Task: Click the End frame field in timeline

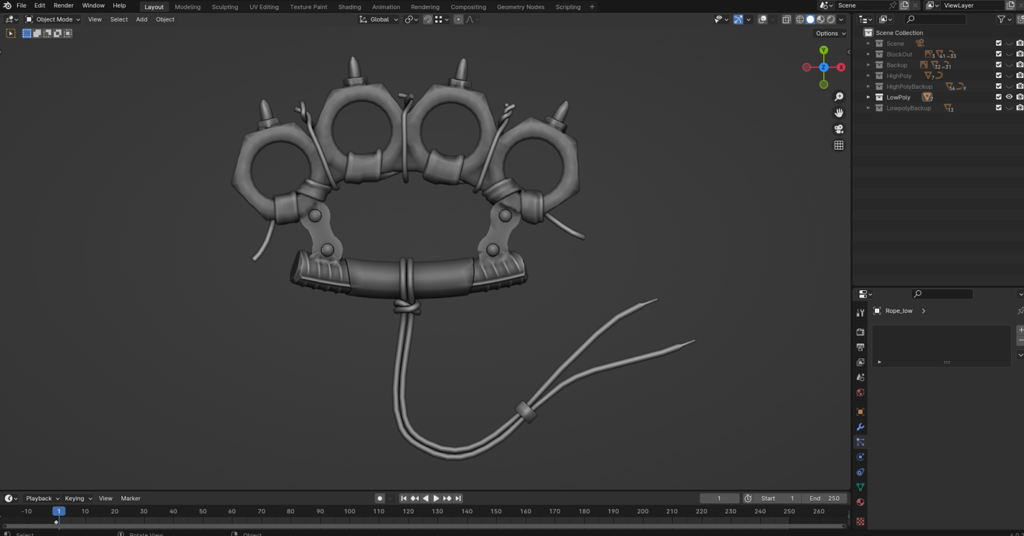Action: tap(826, 498)
